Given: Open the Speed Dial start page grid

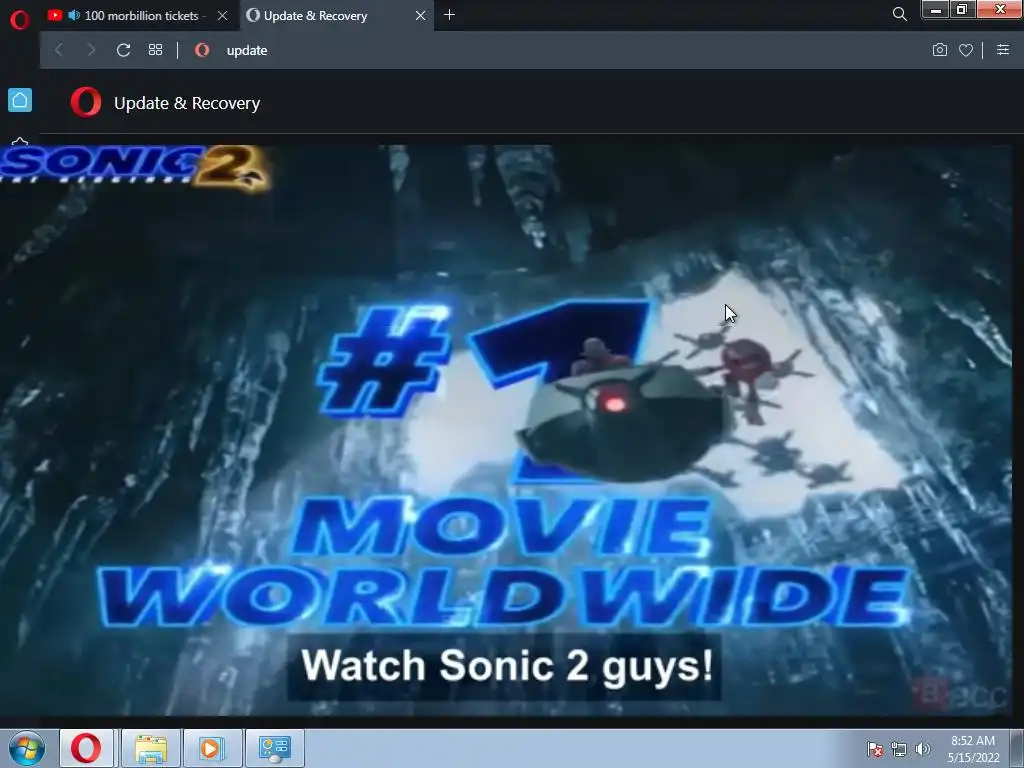Looking at the screenshot, I should point(155,50).
